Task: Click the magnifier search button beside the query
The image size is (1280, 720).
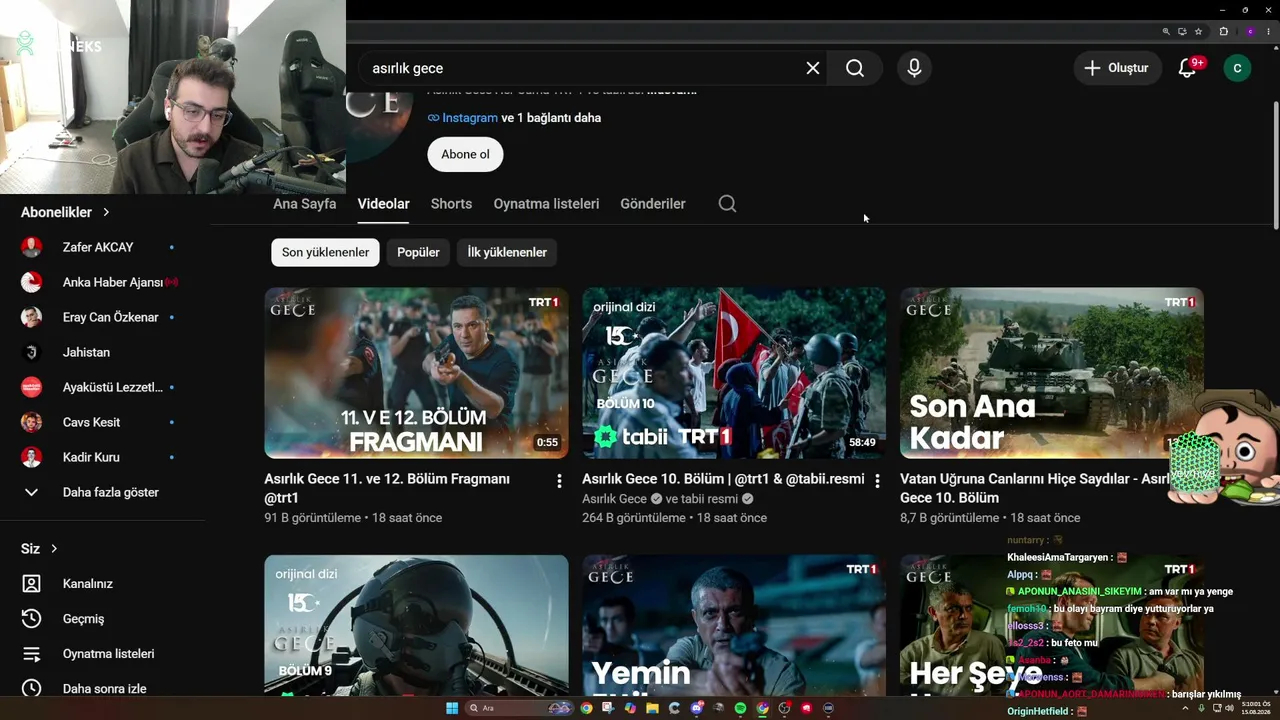Action: [855, 68]
